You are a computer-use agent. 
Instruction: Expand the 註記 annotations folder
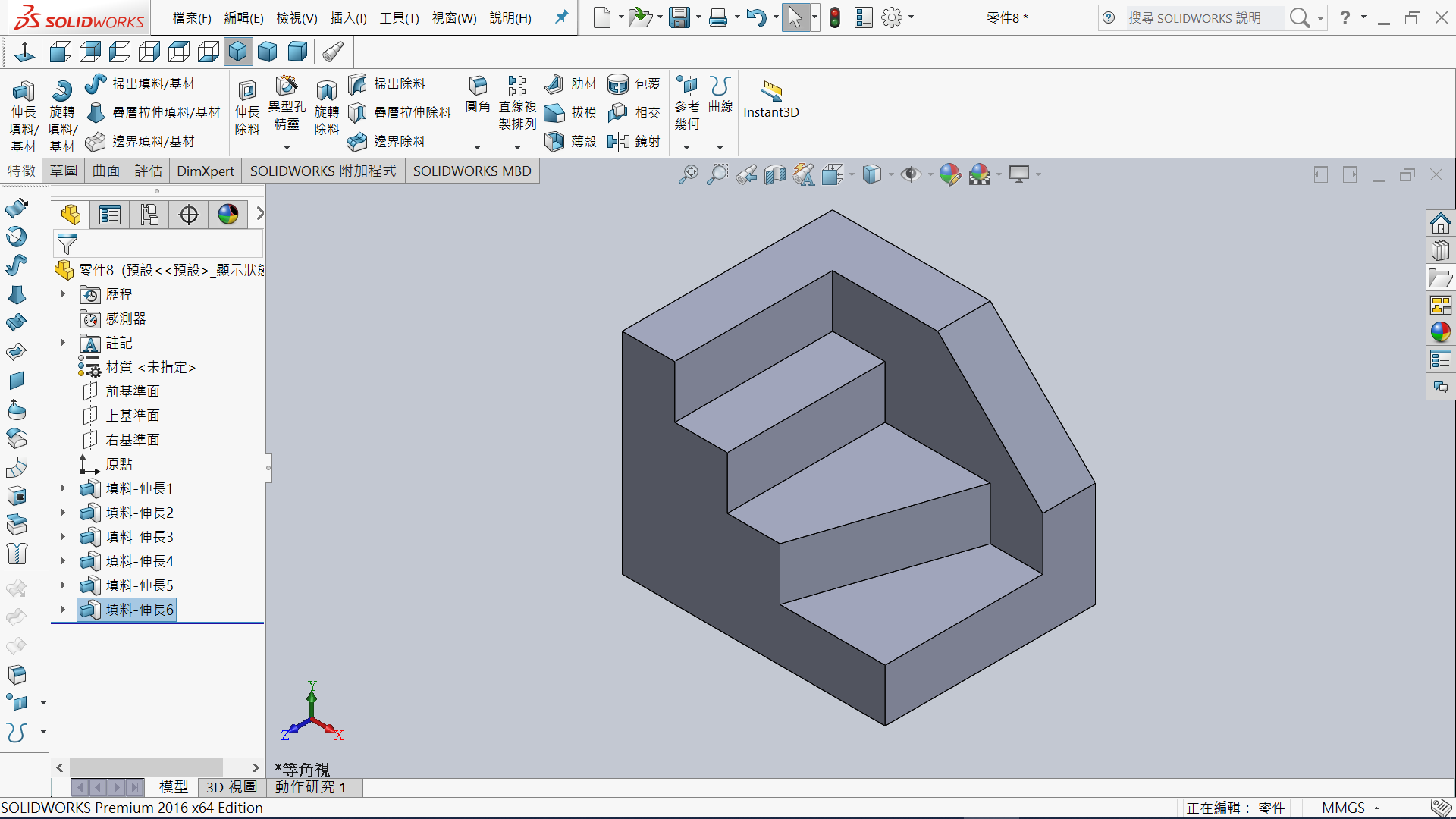pyautogui.click(x=63, y=343)
